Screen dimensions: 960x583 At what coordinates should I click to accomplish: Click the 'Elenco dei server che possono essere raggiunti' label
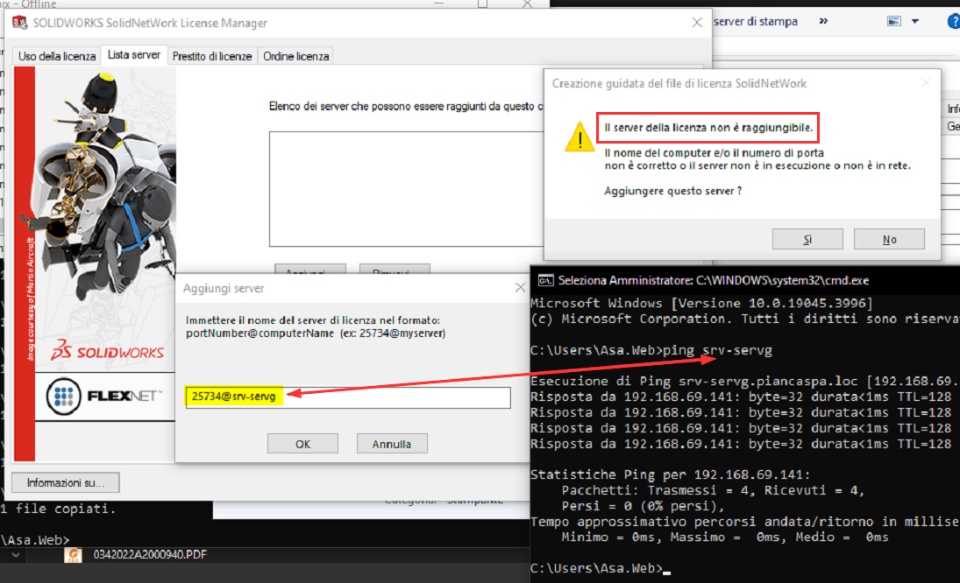tap(406, 107)
